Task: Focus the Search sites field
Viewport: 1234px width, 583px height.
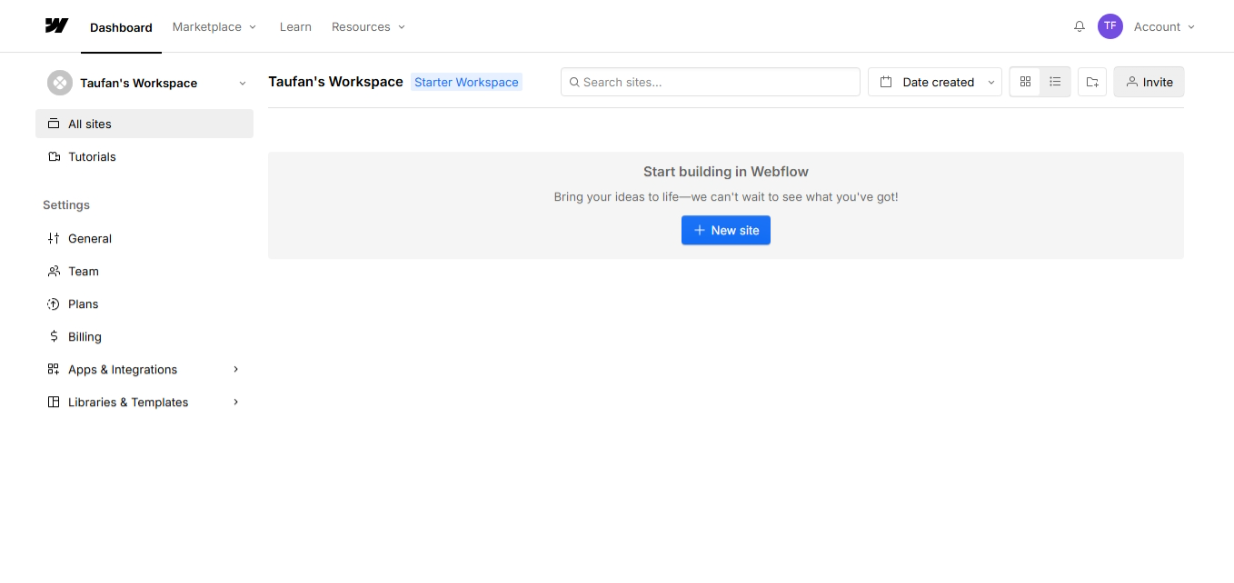Action: (x=710, y=82)
